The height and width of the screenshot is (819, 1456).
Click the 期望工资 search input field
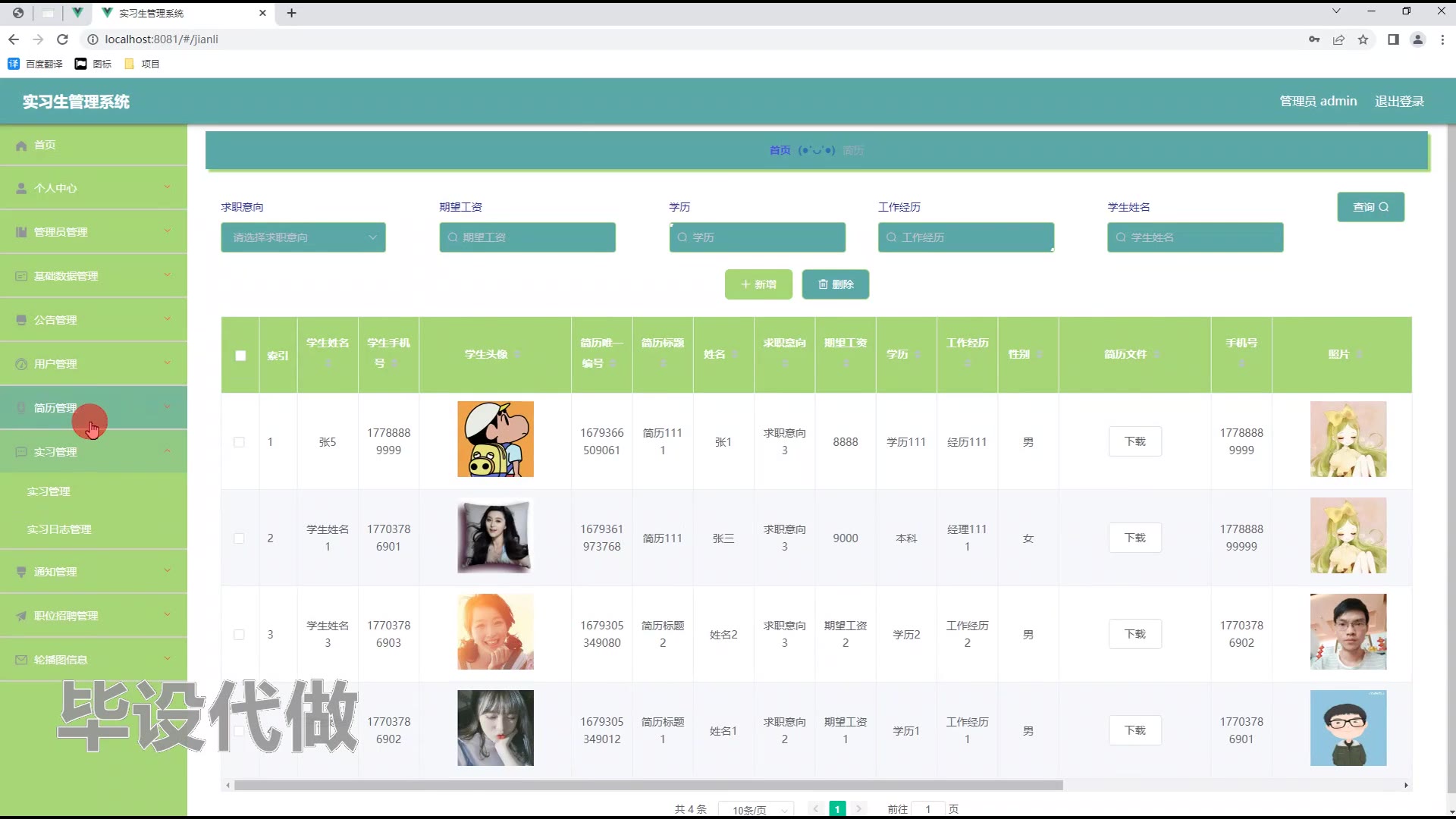pyautogui.click(x=528, y=237)
